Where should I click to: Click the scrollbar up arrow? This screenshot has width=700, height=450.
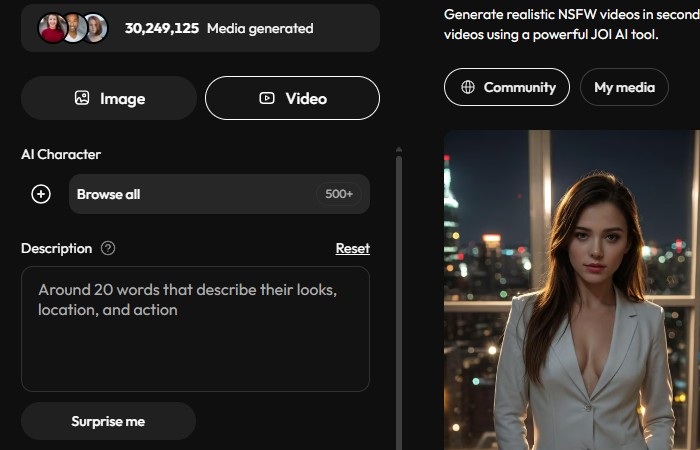click(399, 150)
